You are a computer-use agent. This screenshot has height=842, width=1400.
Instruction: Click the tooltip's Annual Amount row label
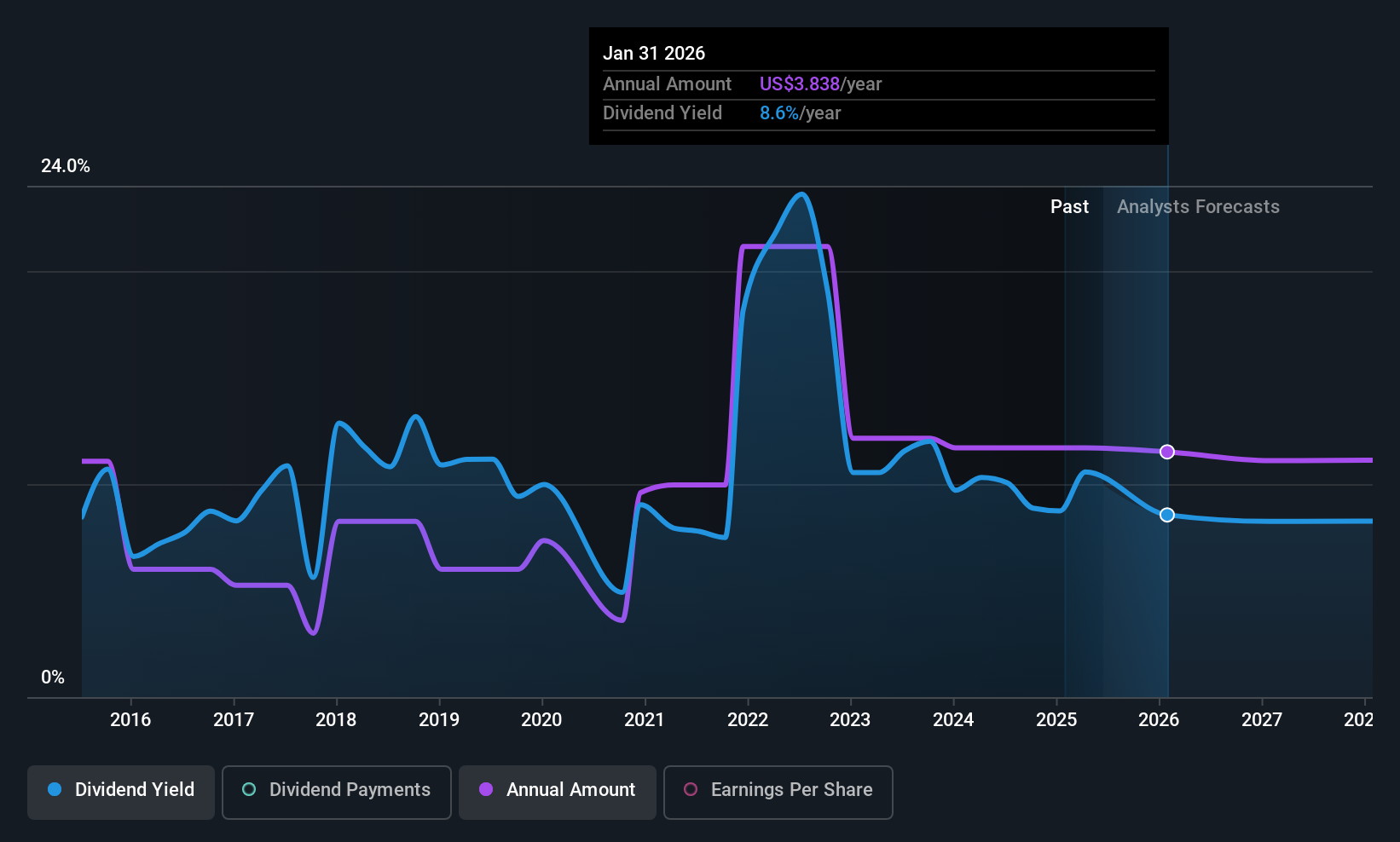(667, 84)
